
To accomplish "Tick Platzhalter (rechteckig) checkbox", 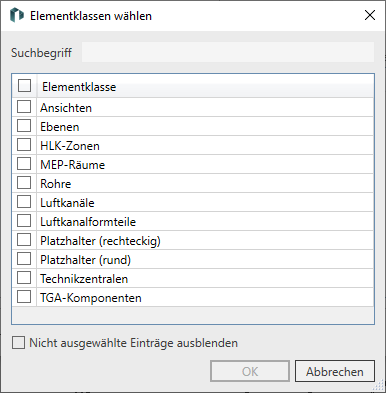I will [x=24, y=240].
